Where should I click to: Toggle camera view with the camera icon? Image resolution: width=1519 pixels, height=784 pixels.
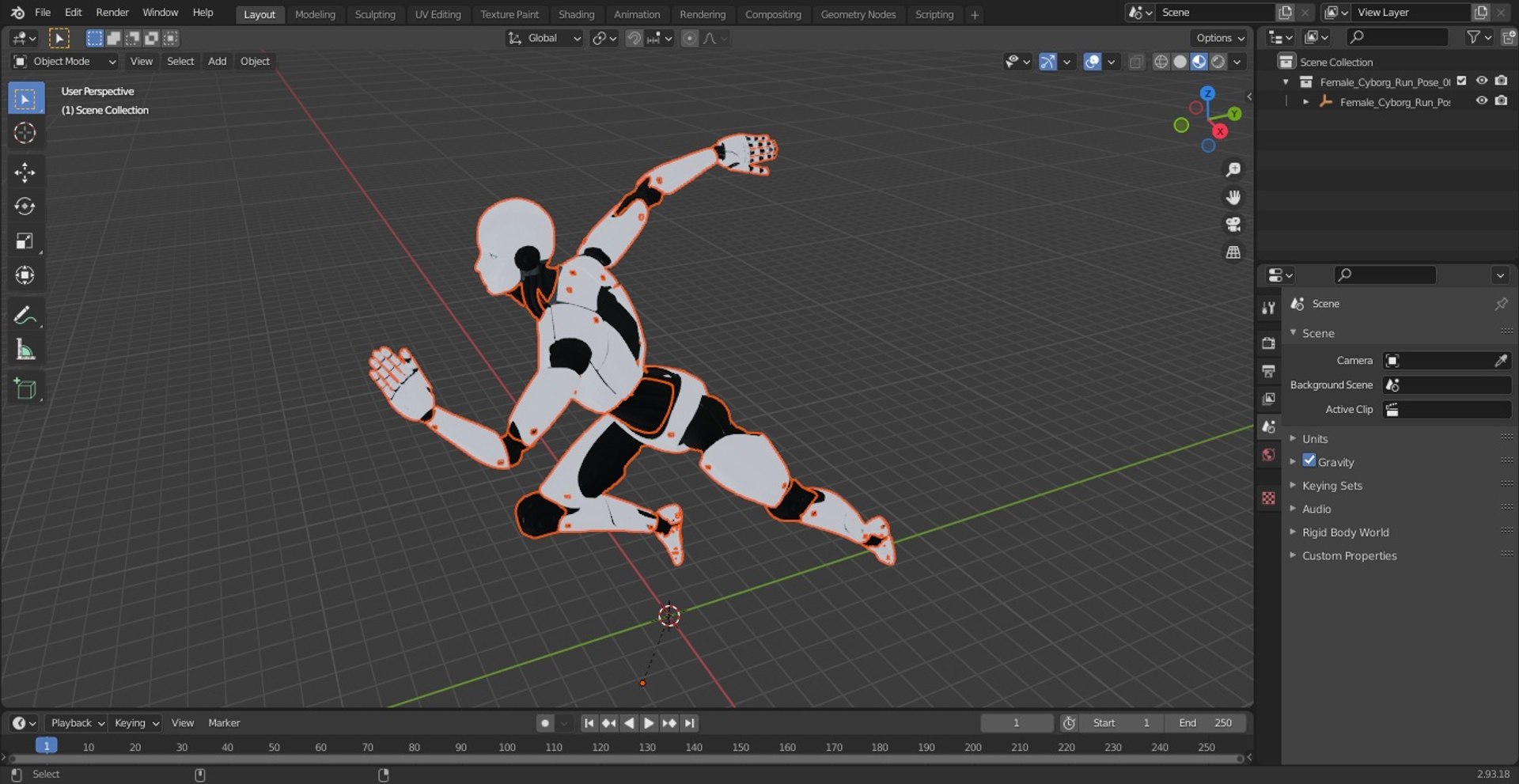[1233, 225]
